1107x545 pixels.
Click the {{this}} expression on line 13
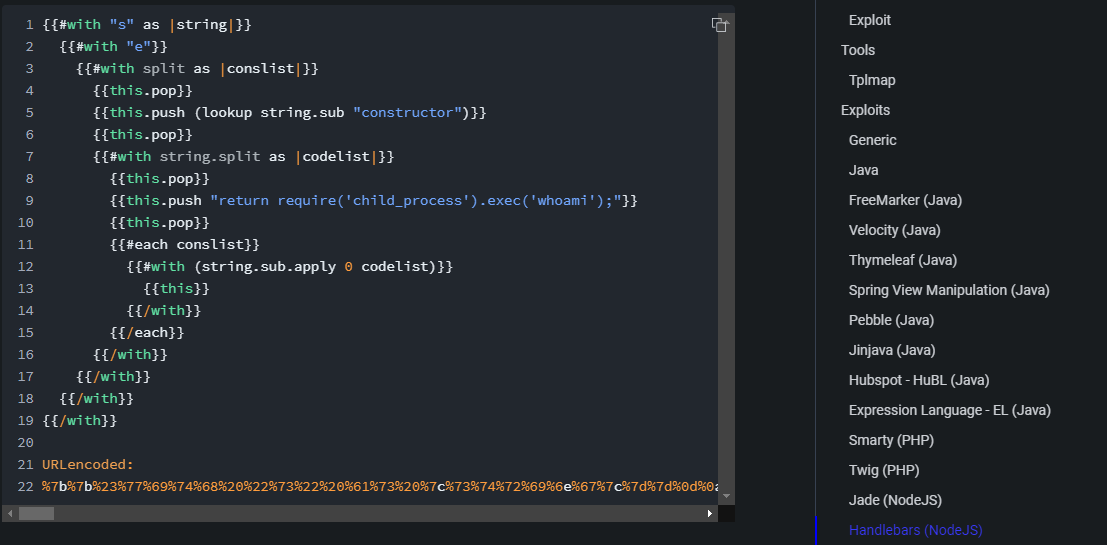coord(176,289)
